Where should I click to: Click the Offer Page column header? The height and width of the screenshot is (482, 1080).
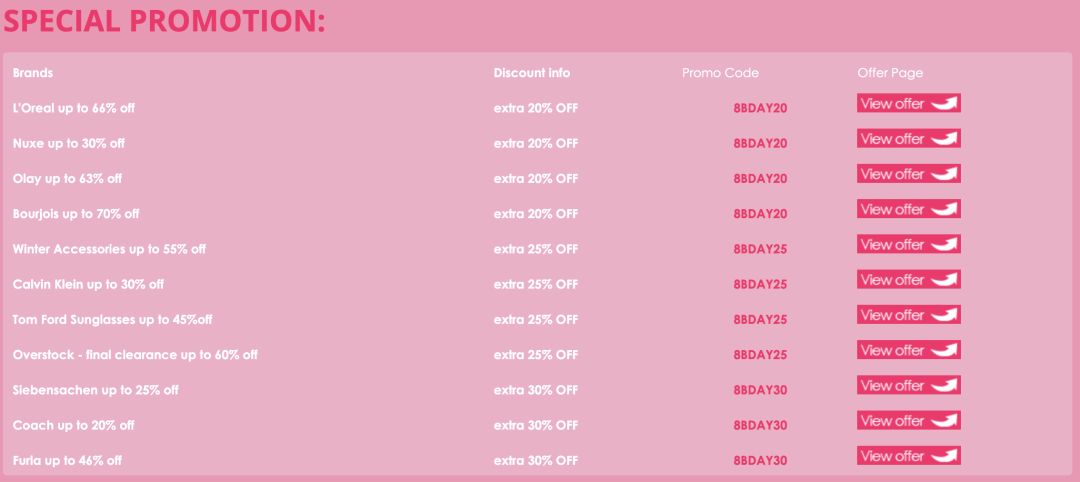(x=890, y=73)
